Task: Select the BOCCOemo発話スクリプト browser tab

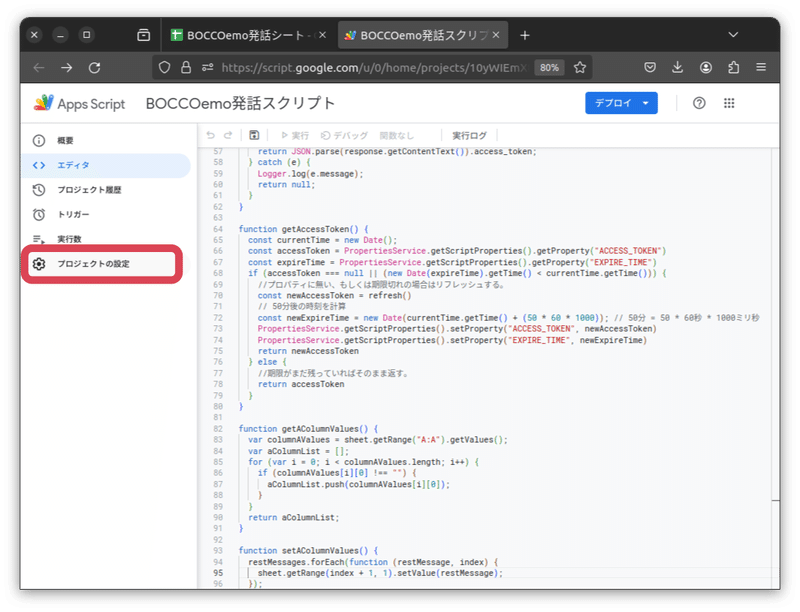Action: (x=423, y=35)
